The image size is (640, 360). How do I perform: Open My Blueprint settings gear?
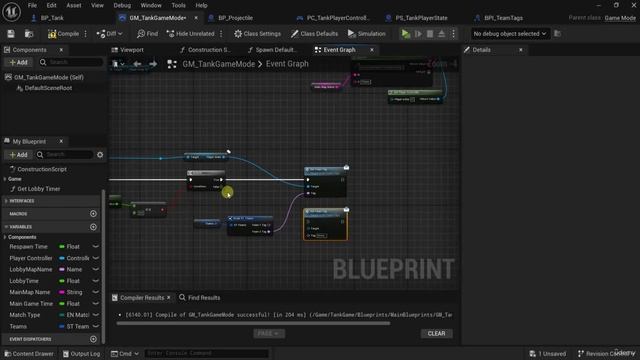tap(100, 155)
